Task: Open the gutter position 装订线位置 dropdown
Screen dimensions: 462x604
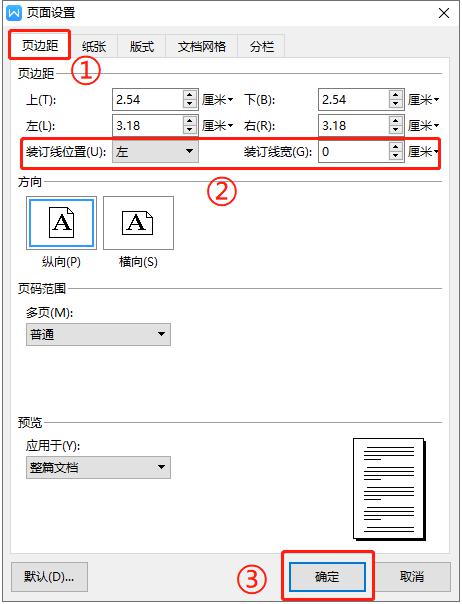Action: [x=155, y=151]
